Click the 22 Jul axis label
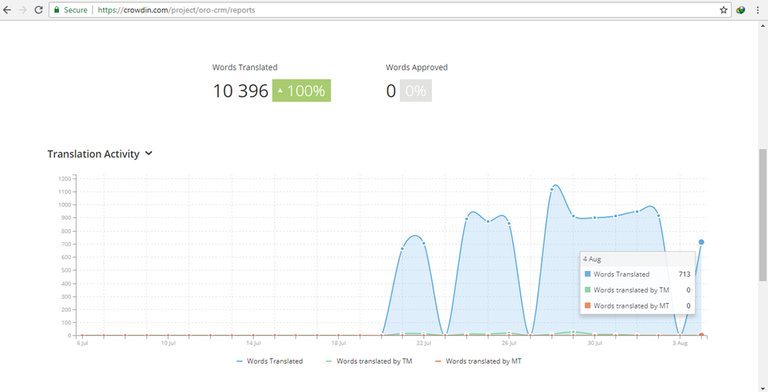This screenshot has width=768, height=392. pos(424,343)
